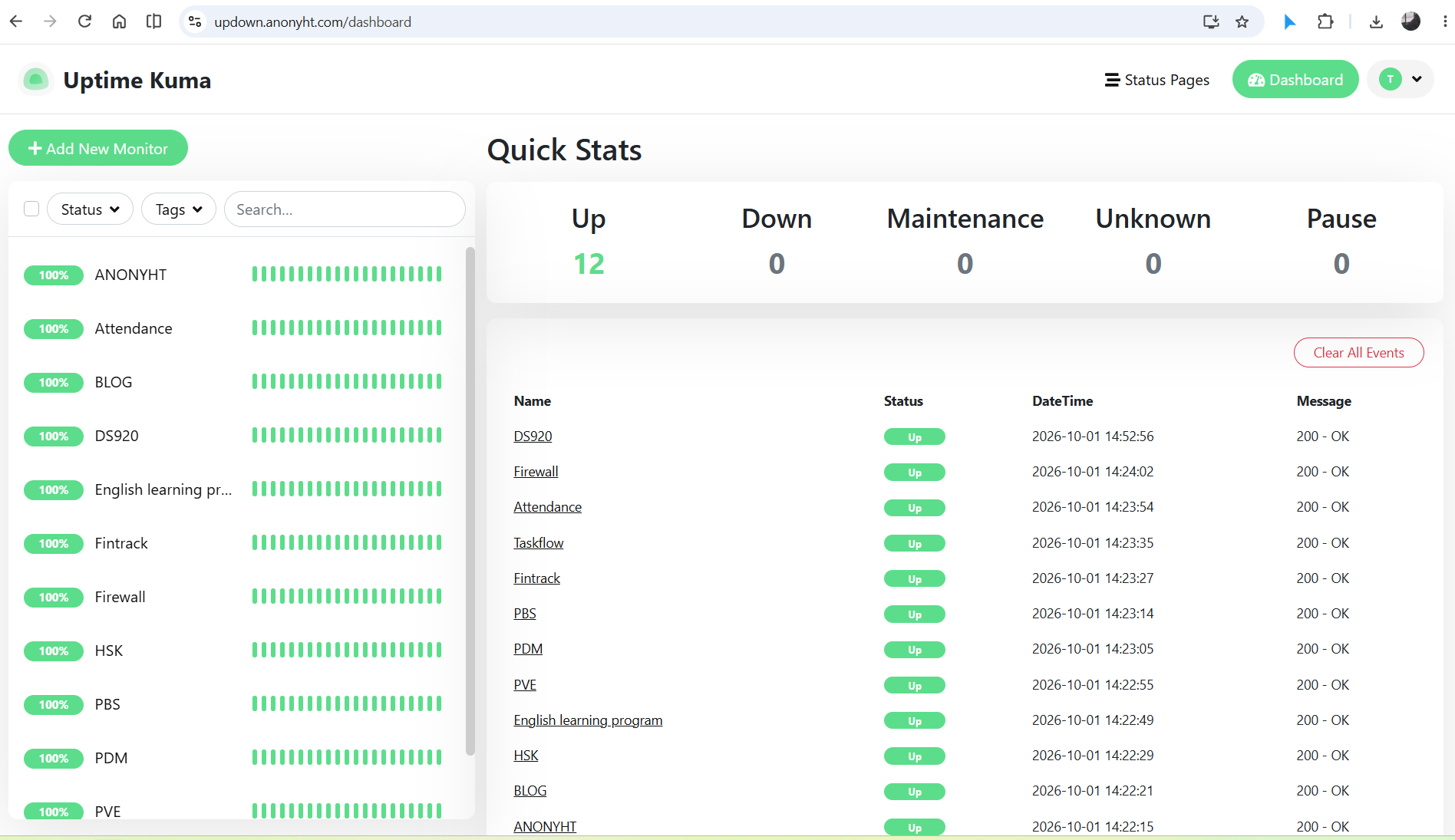
Task: Open BLOG link in events table
Action: coord(530,790)
